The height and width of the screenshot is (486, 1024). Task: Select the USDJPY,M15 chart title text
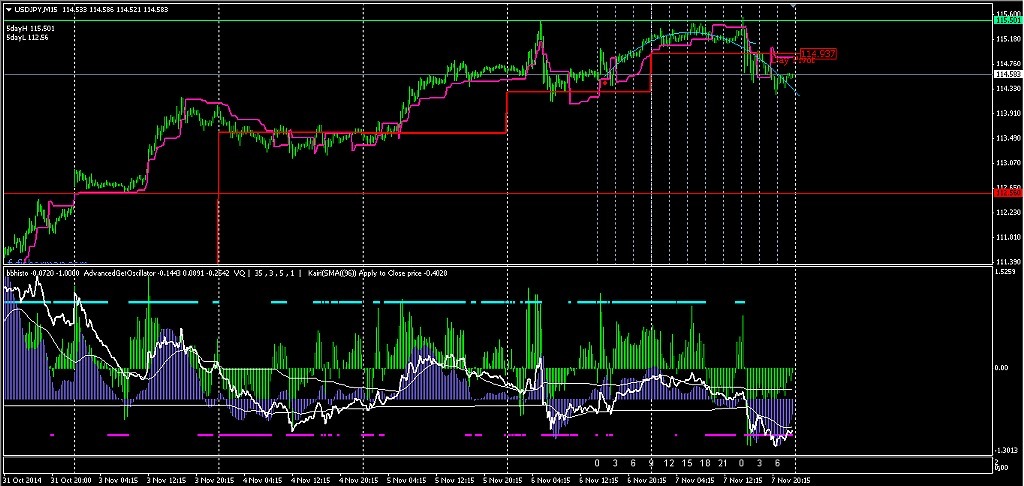point(36,9)
